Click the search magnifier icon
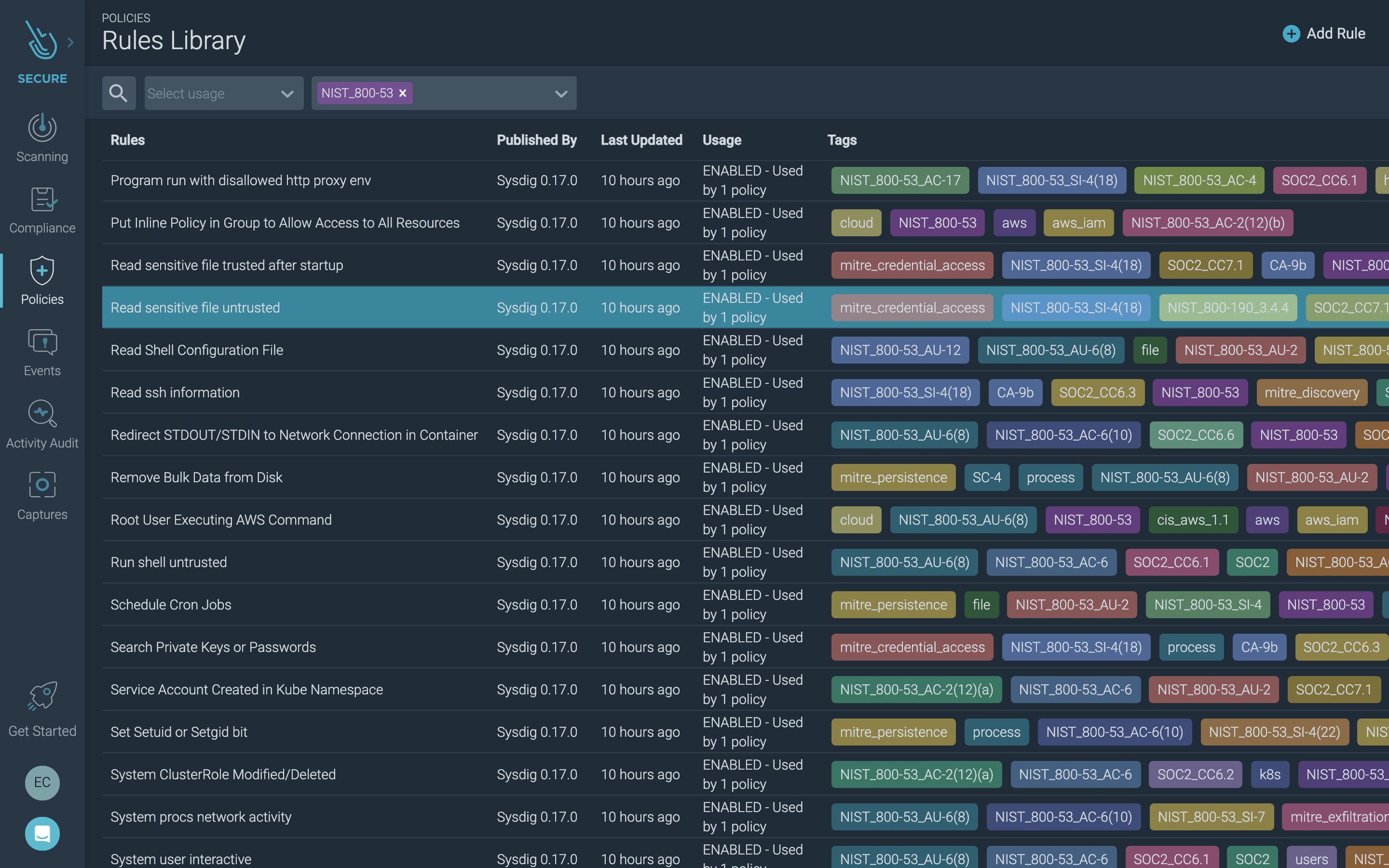Screen dimensions: 1389x868 pyautogui.click(x=118, y=92)
